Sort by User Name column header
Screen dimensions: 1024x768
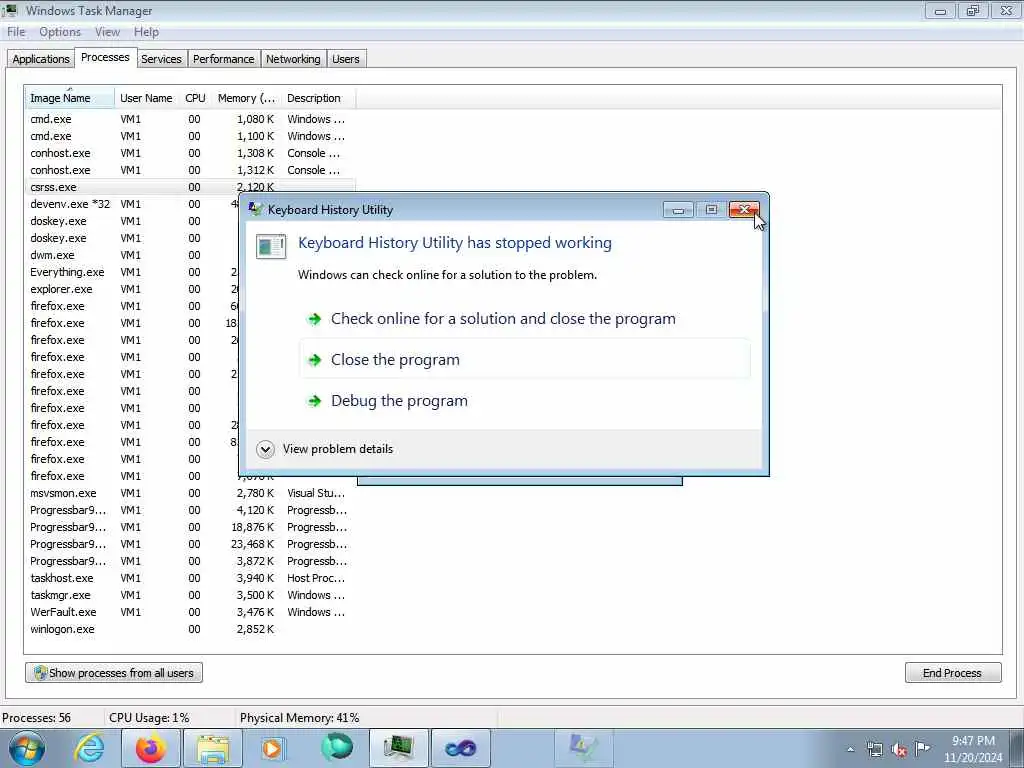tap(146, 98)
